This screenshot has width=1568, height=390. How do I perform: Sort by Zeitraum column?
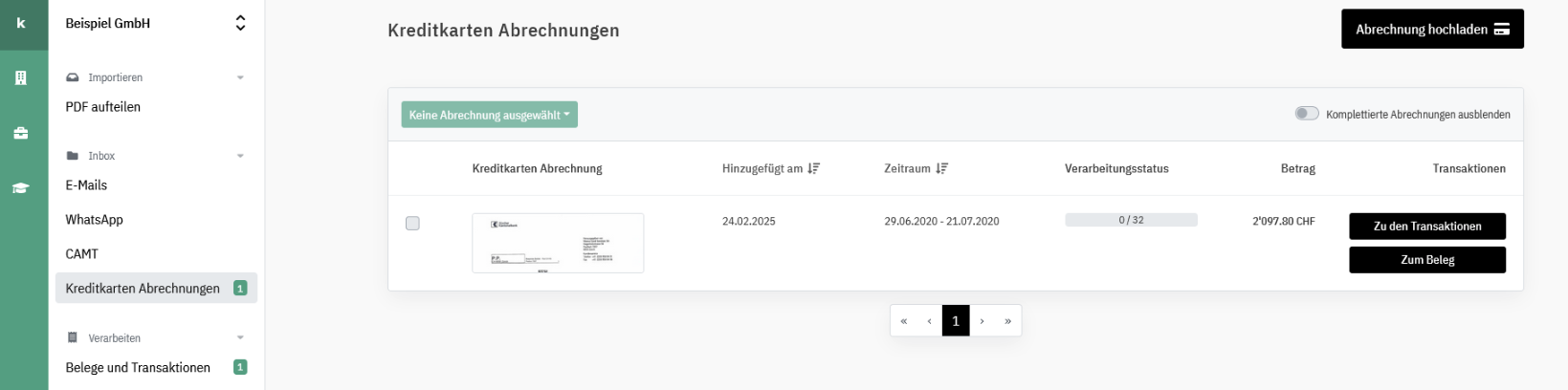tap(916, 169)
